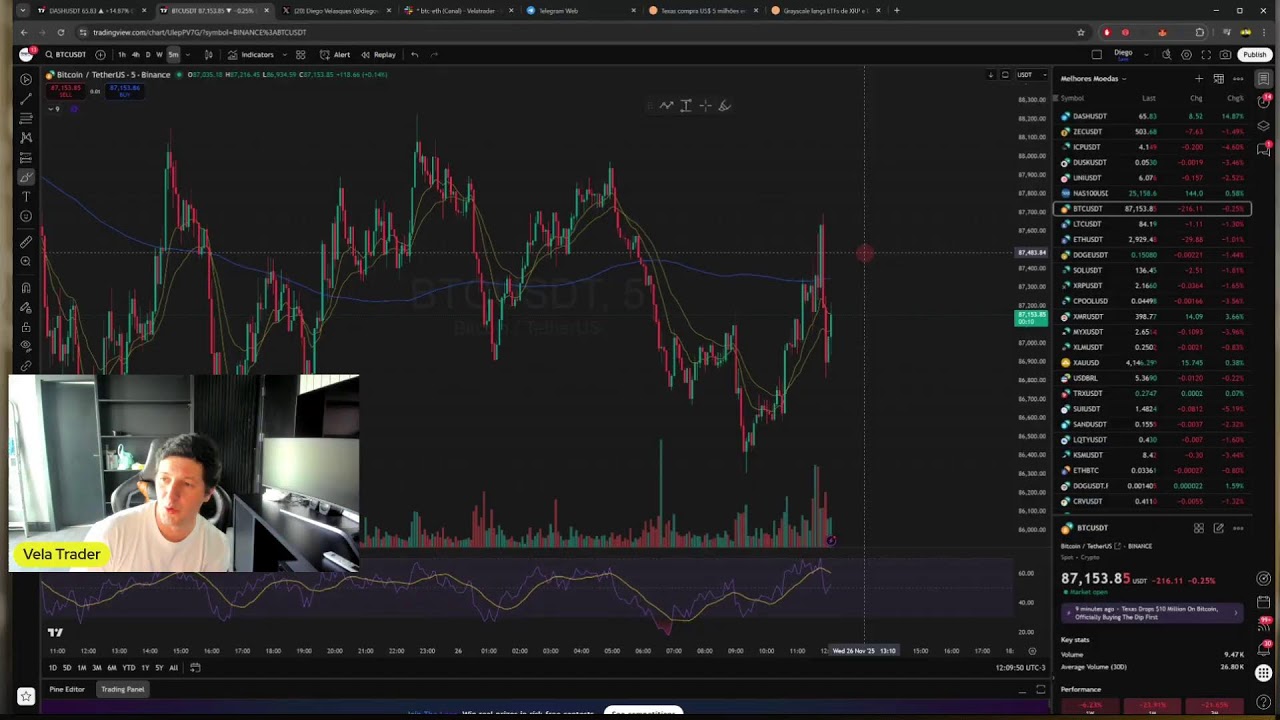Click the browser reload button

[60, 32]
